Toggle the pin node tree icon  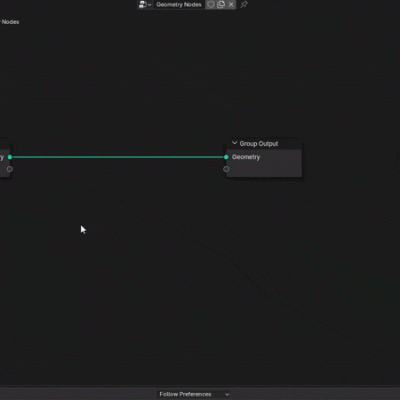tap(244, 5)
